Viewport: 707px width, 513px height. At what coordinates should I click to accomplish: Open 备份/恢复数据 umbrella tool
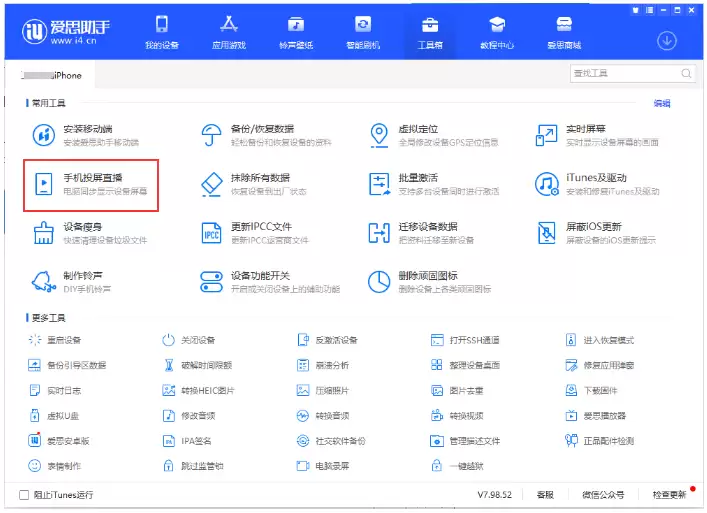pyautogui.click(x=266, y=135)
